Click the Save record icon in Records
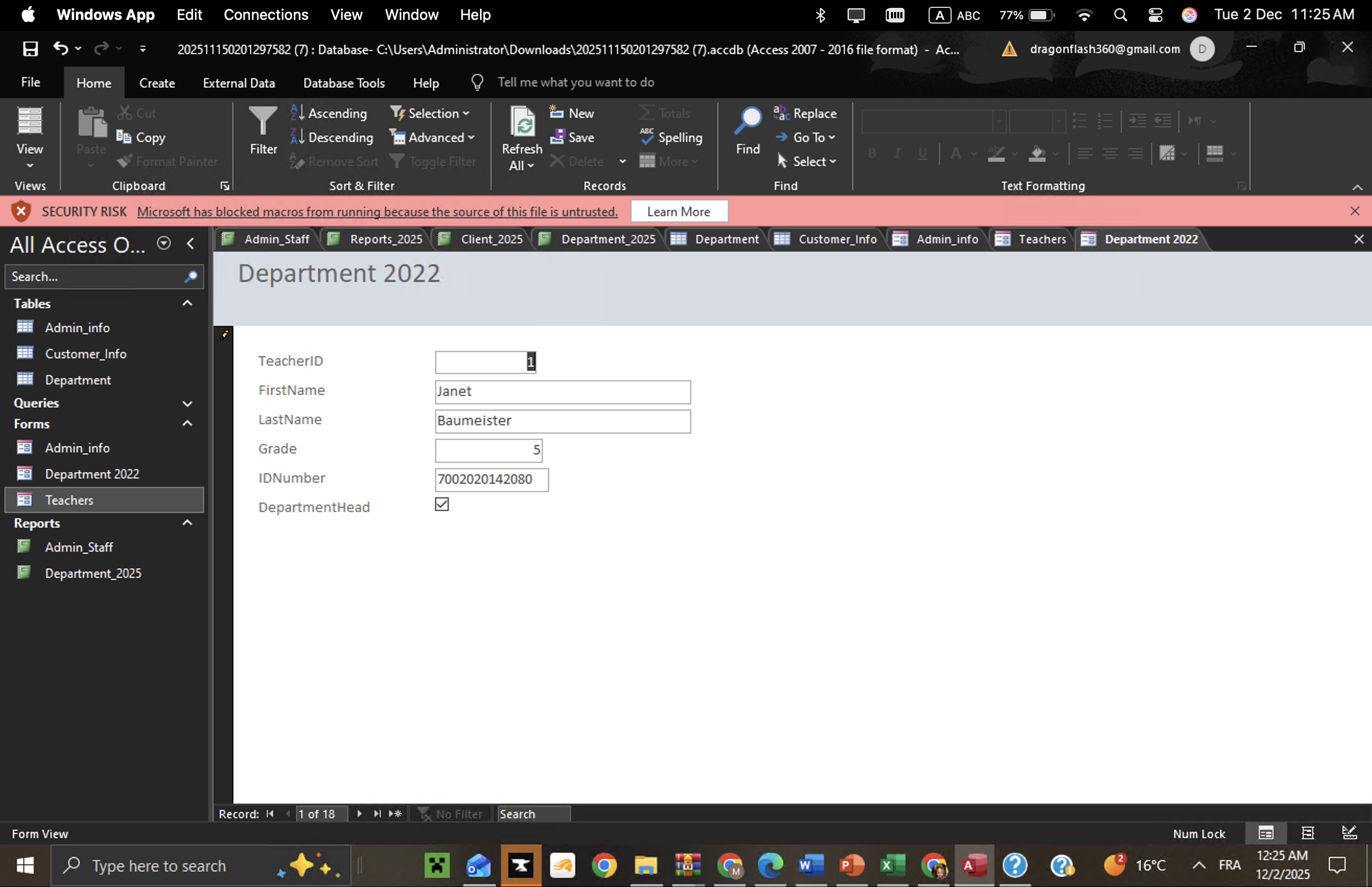 tap(557, 137)
